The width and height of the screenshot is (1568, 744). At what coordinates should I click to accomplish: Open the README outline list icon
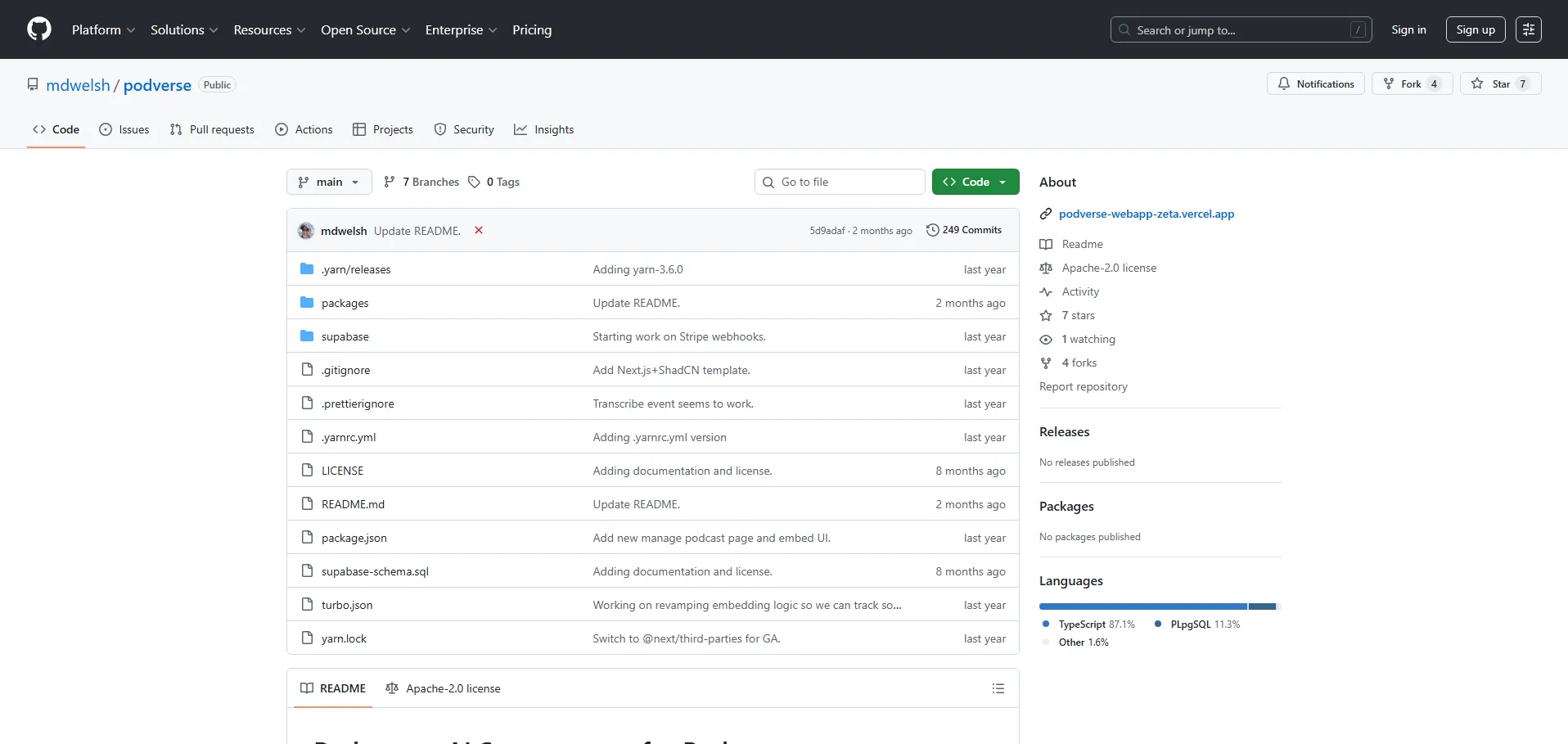click(998, 688)
